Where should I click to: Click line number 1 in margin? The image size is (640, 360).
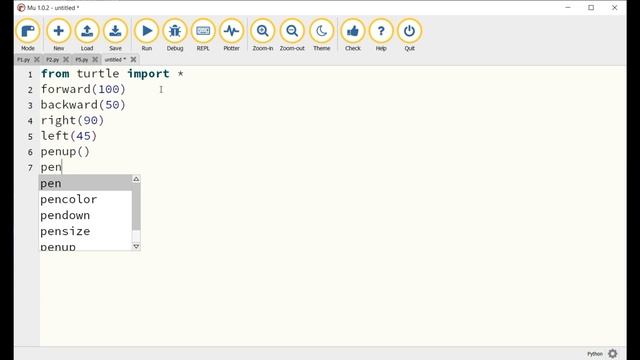point(30,75)
